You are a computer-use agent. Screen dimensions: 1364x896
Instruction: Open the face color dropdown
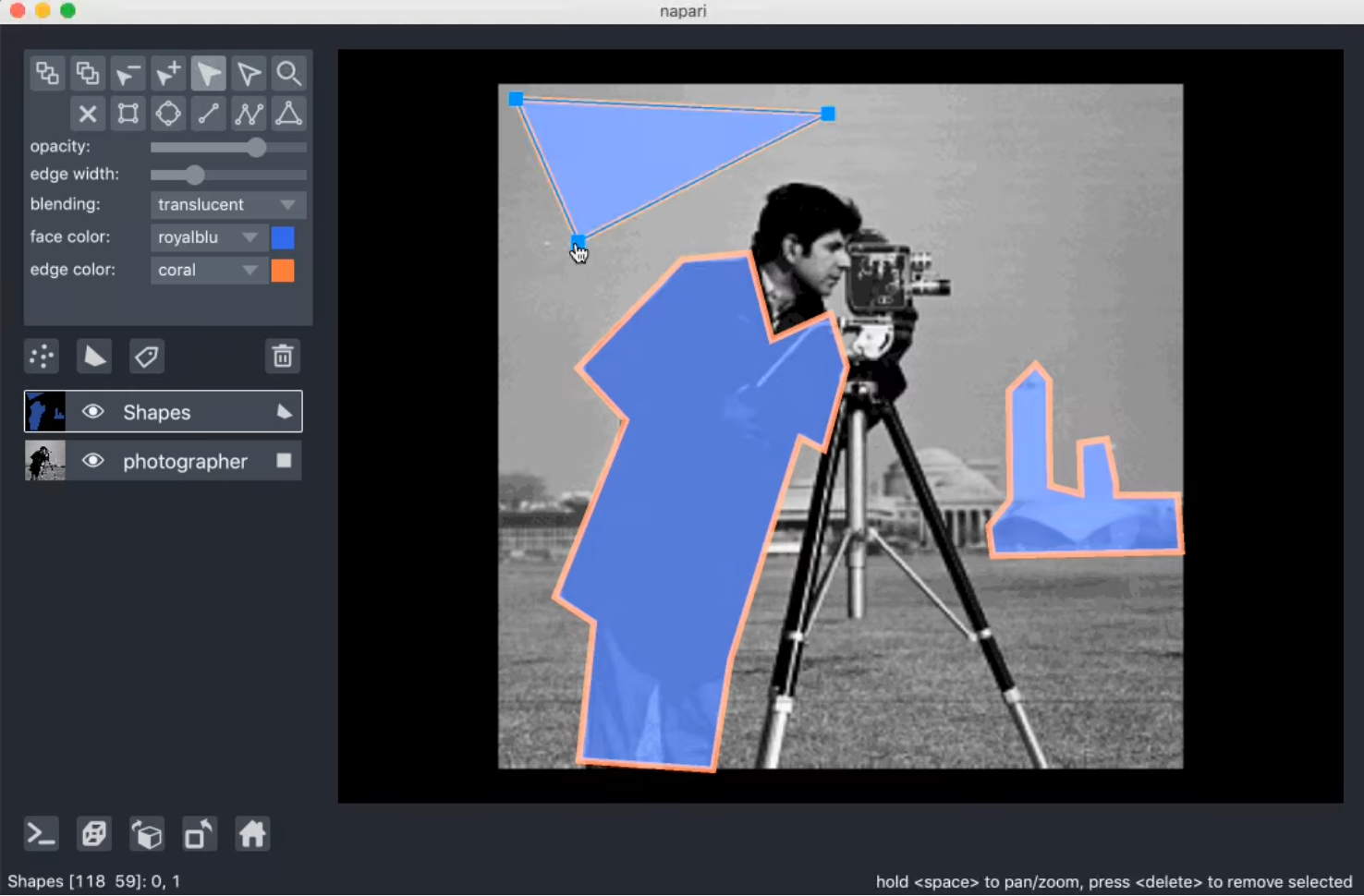(208, 237)
